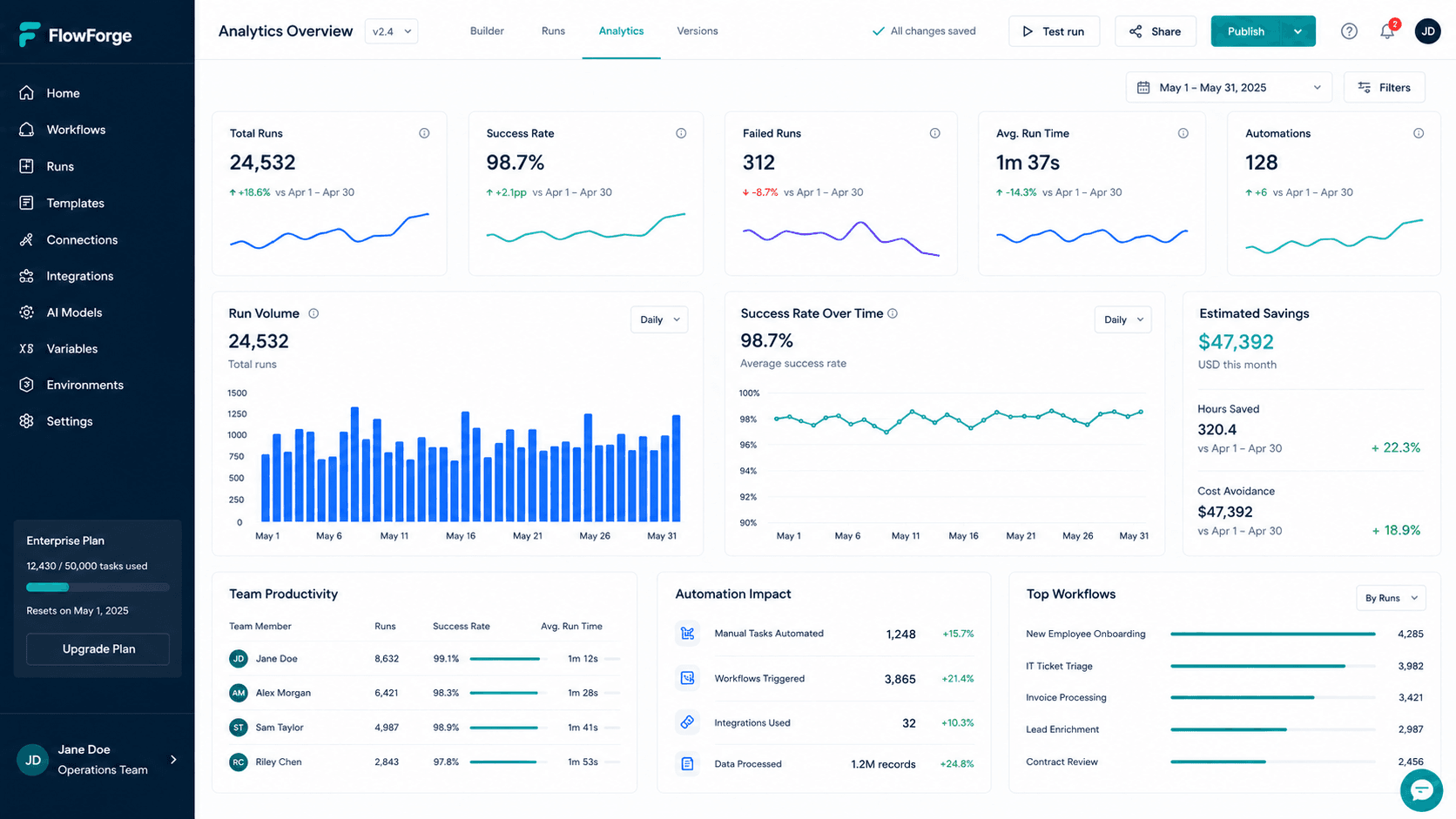This screenshot has height=819, width=1456.
Task: Click the help question mark icon
Action: (1349, 31)
